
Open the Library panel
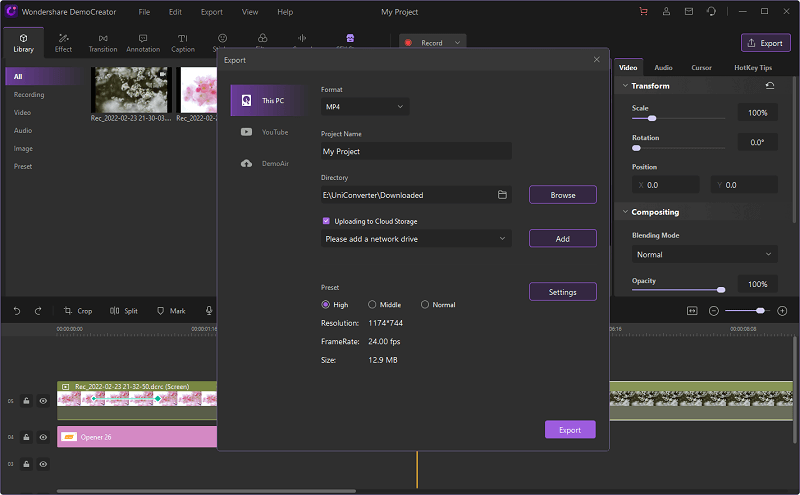click(x=23, y=43)
